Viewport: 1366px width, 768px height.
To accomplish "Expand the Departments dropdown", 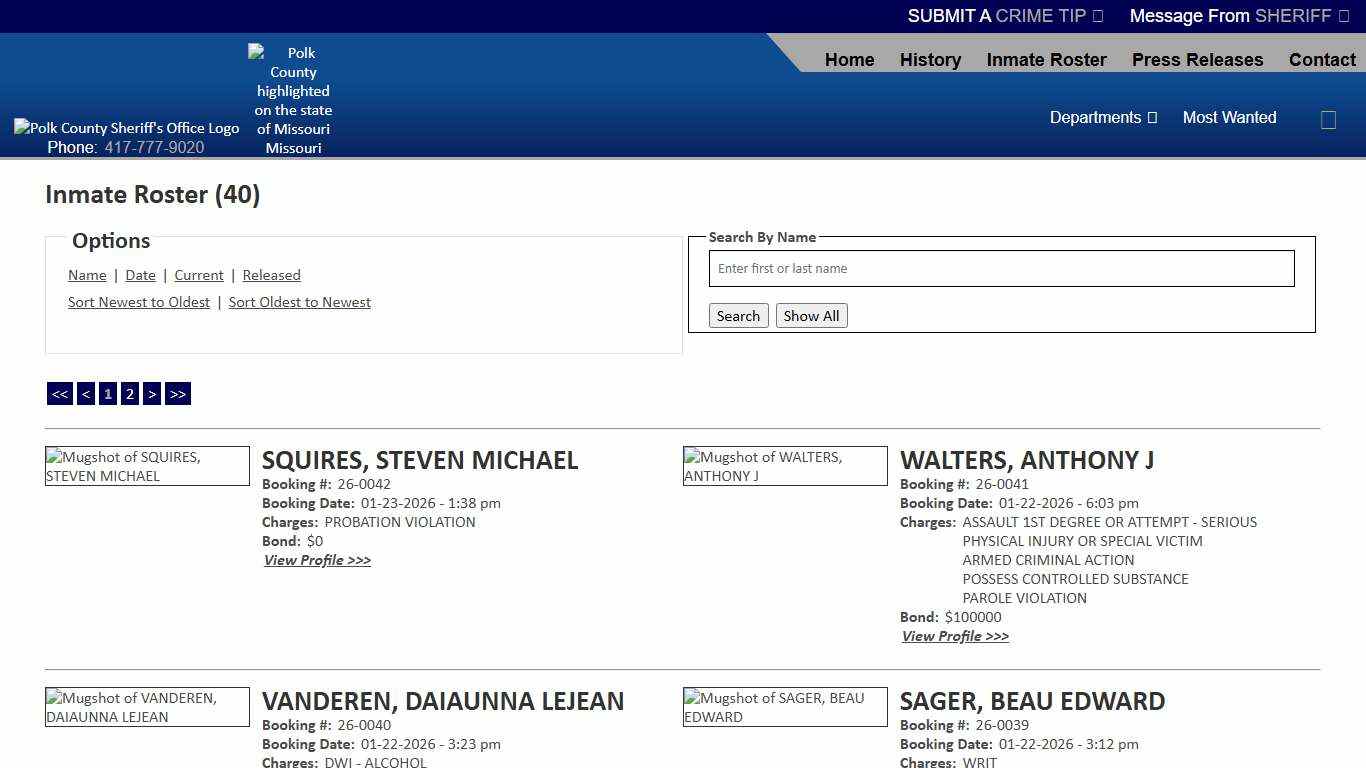I will coord(1103,117).
